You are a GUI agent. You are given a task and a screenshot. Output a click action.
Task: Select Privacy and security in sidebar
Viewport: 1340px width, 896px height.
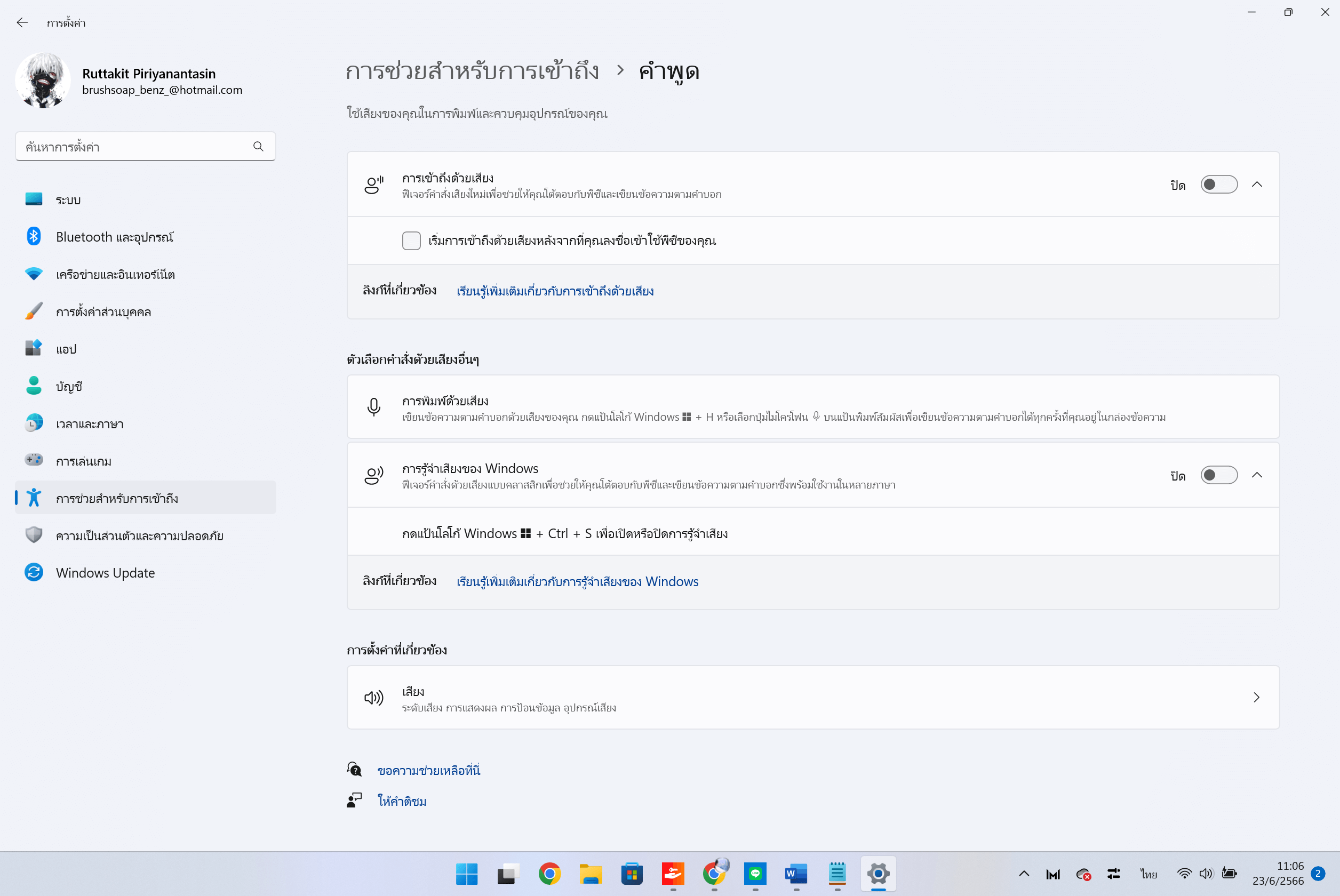tap(139, 536)
